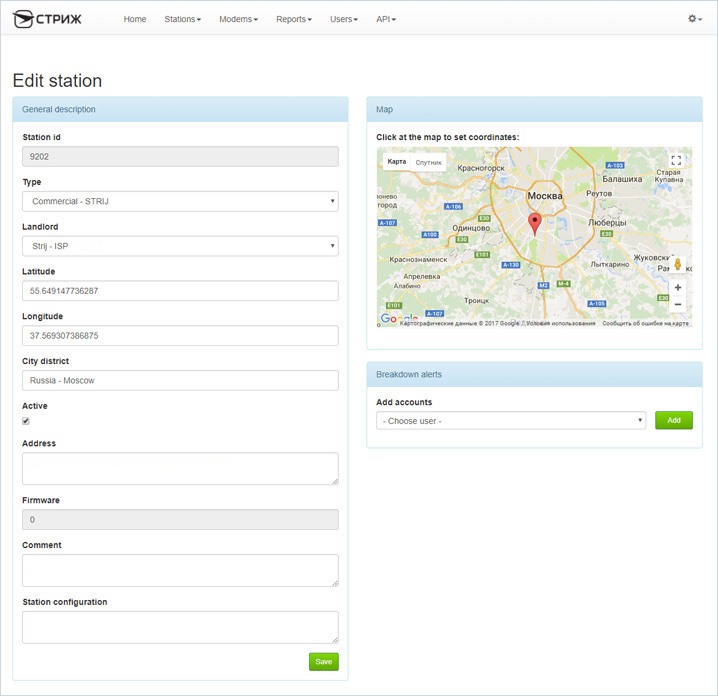Click the Google logo on map

point(399,318)
